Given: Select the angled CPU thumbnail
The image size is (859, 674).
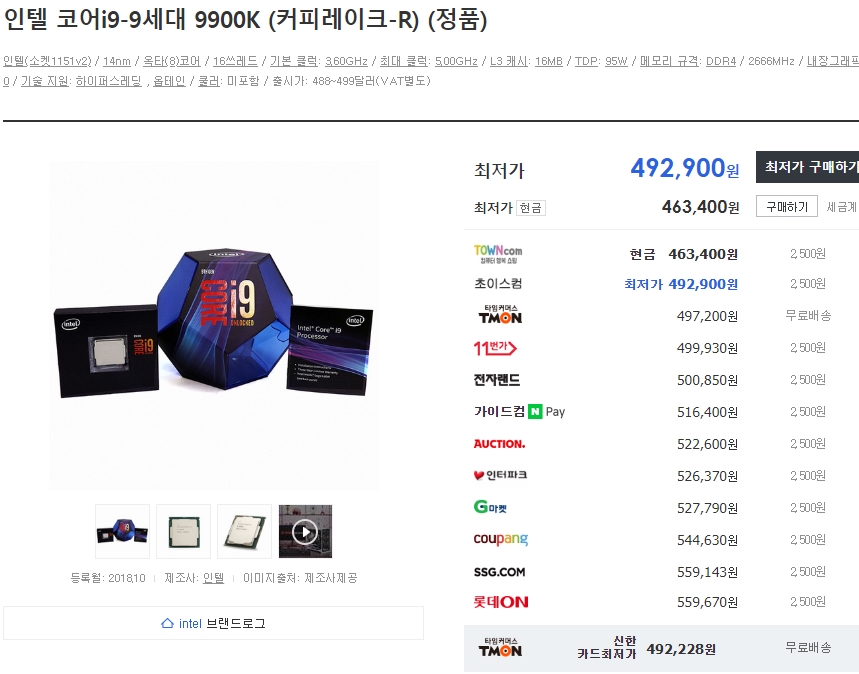Looking at the screenshot, I should click(244, 532).
